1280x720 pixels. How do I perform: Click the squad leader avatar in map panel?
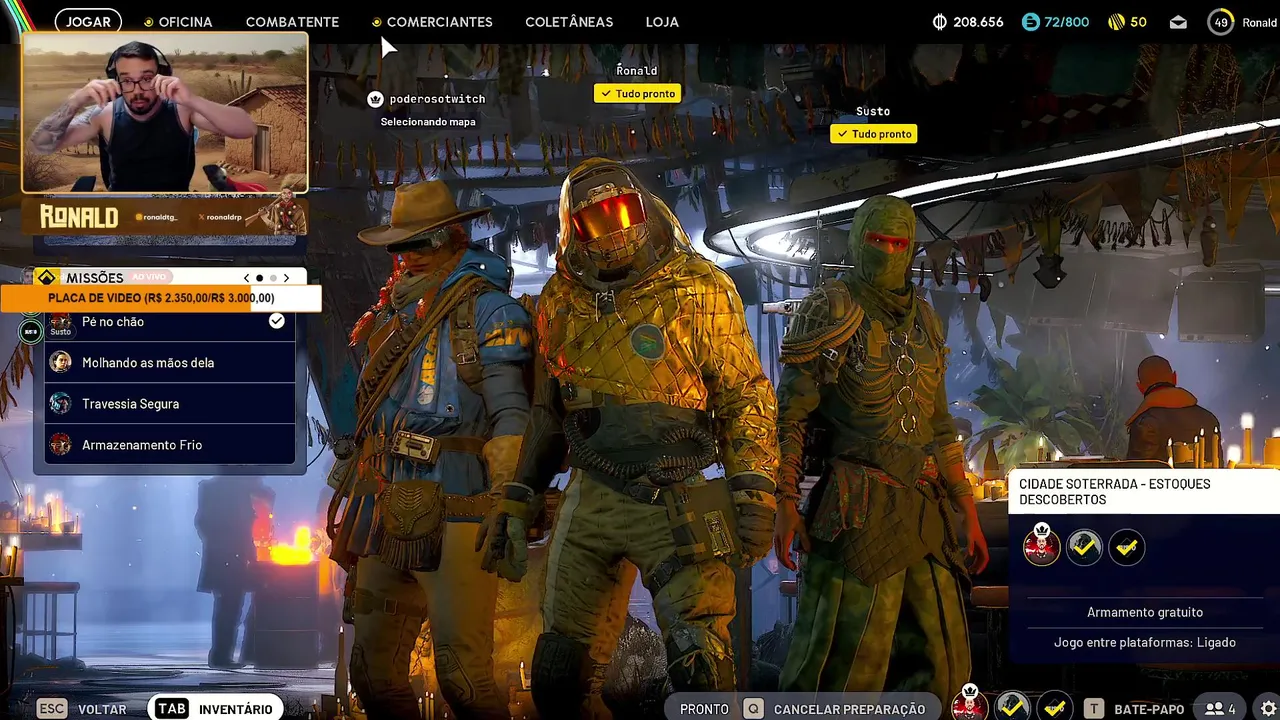[x=1041, y=545]
